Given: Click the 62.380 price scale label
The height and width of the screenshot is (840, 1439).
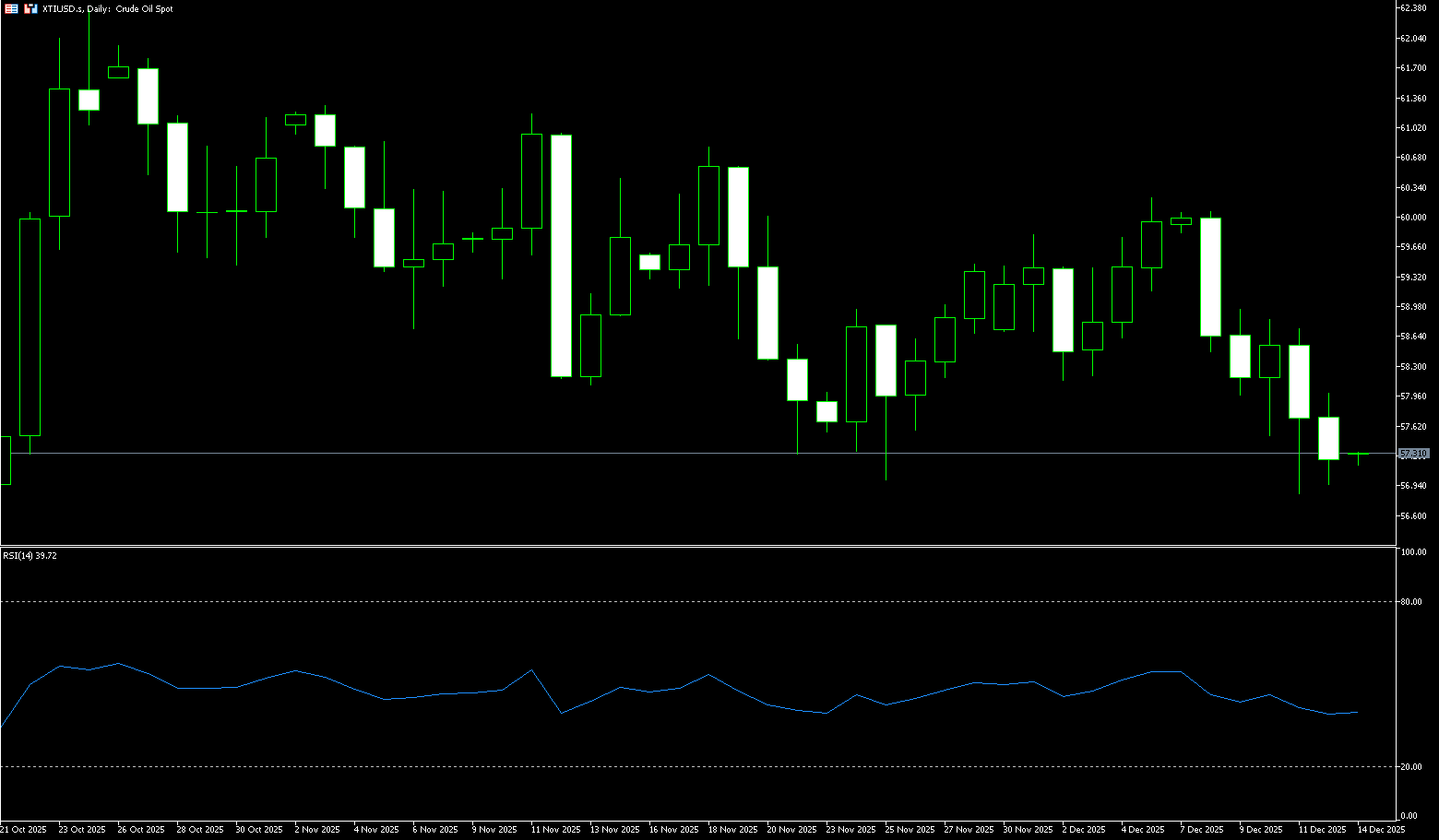Looking at the screenshot, I should coord(1412,8).
